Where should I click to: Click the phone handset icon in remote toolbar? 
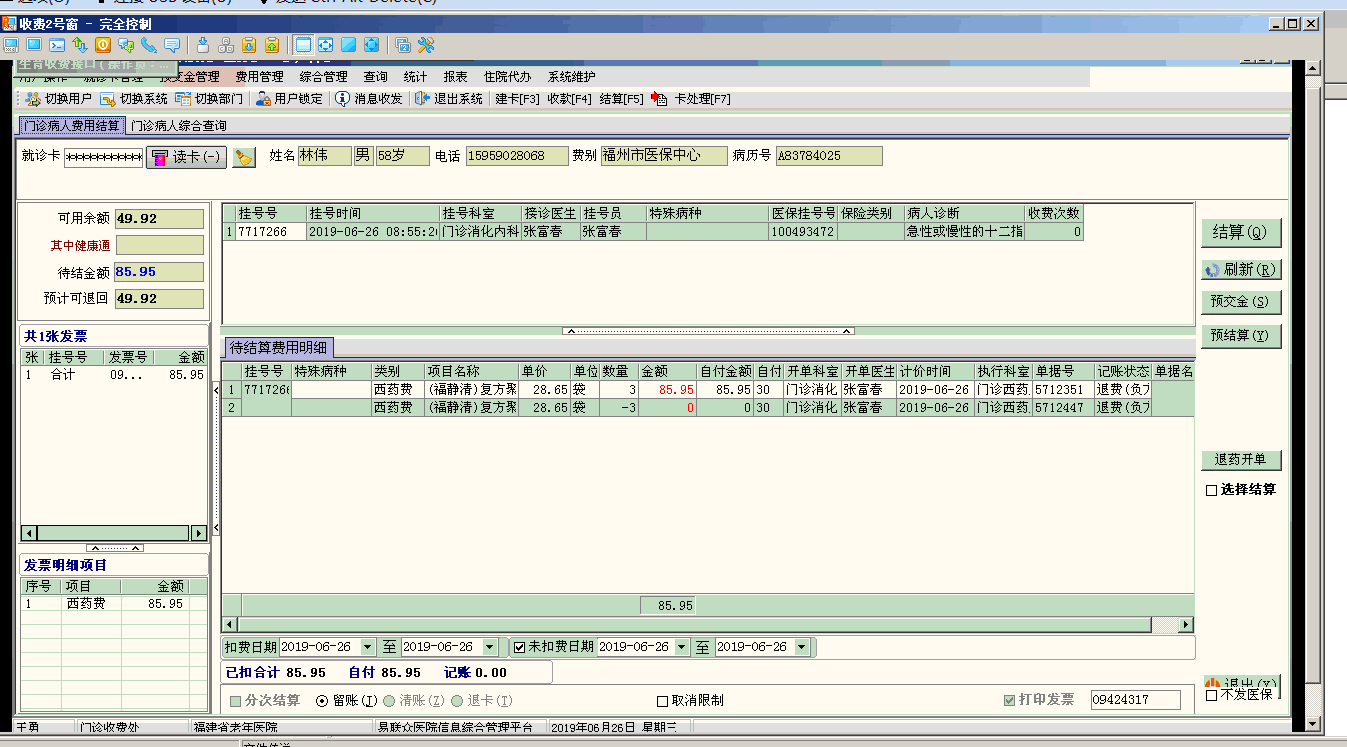pyautogui.click(x=149, y=45)
